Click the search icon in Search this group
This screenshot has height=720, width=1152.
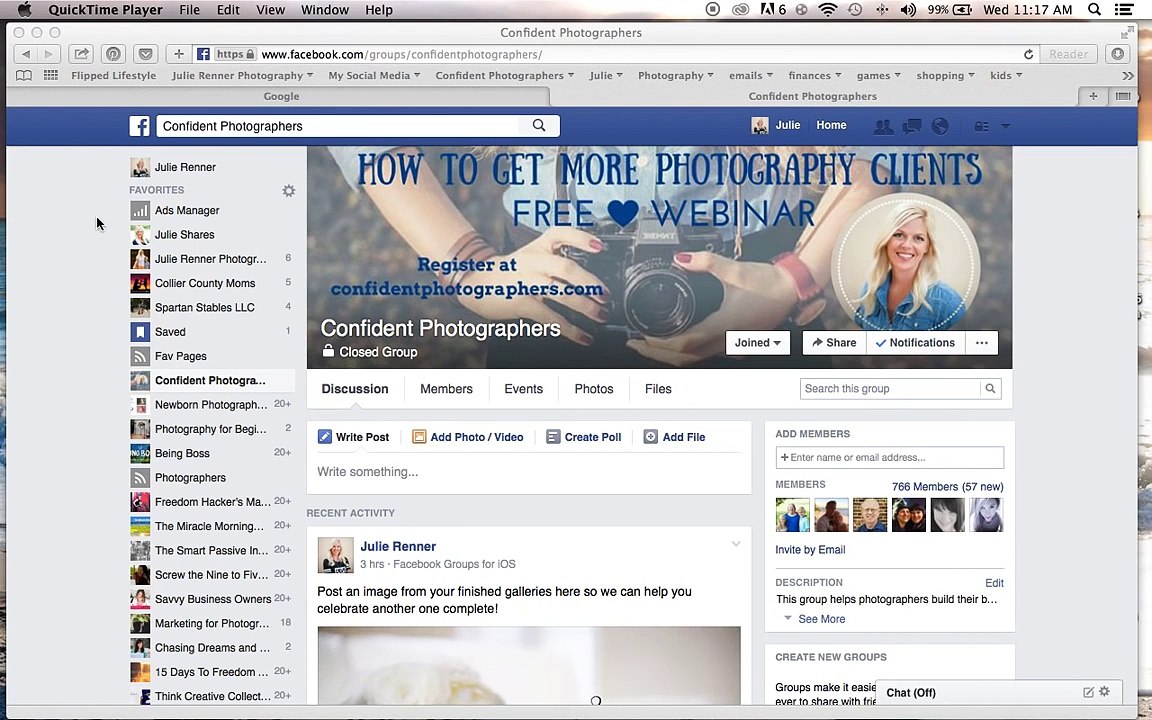[990, 389]
